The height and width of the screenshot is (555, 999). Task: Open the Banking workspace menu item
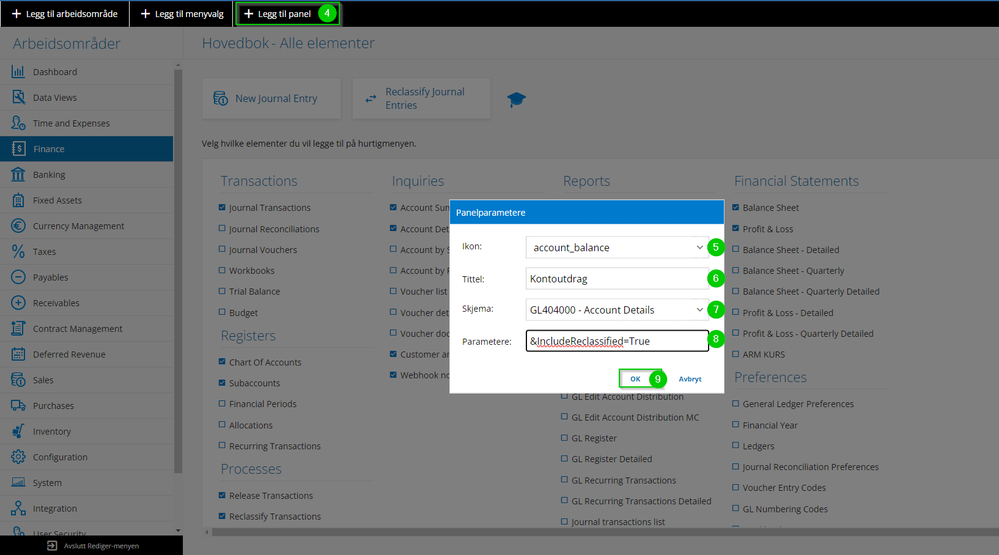coord(87,175)
